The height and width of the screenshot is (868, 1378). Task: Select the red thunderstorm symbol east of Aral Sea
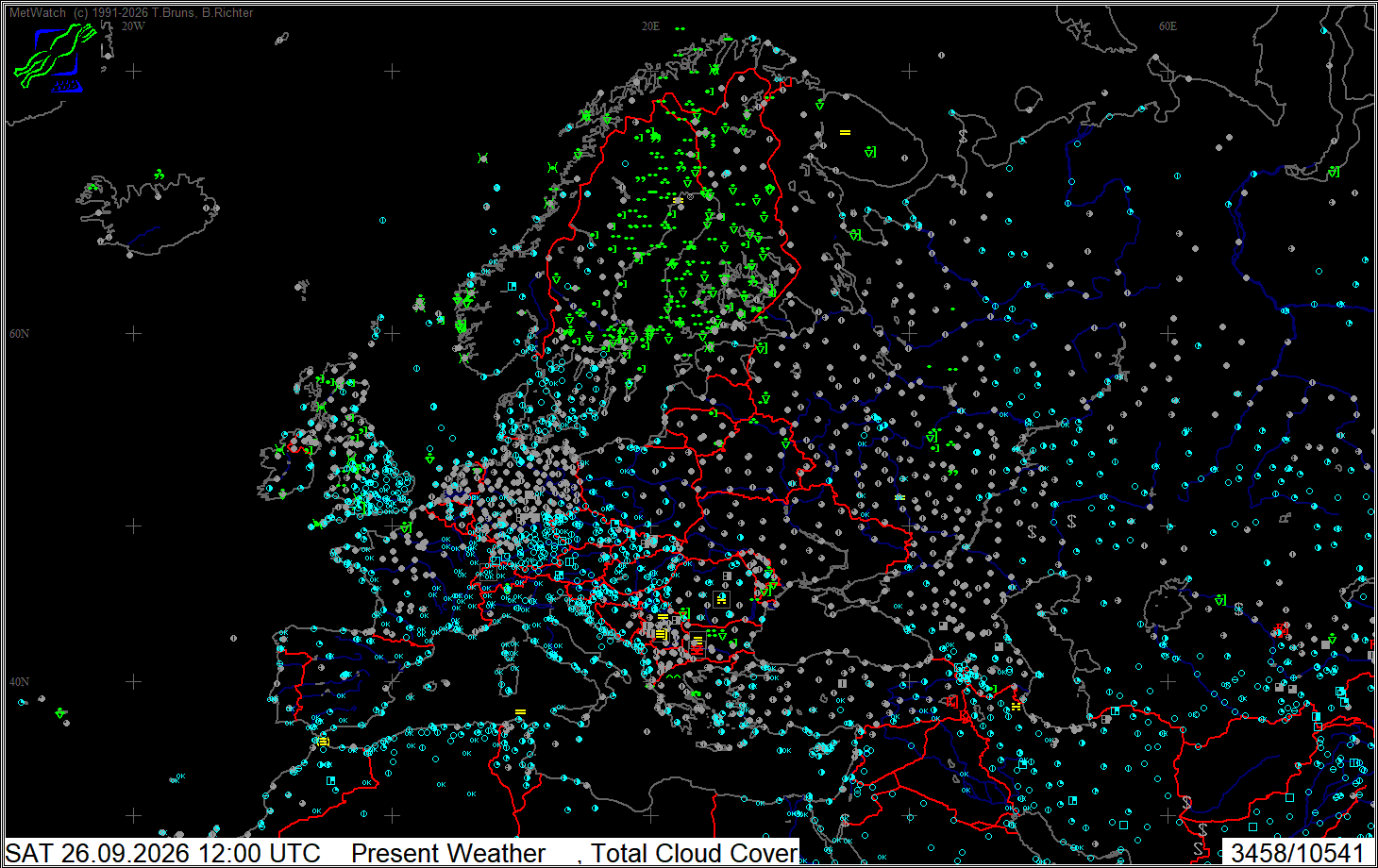coord(1281,629)
